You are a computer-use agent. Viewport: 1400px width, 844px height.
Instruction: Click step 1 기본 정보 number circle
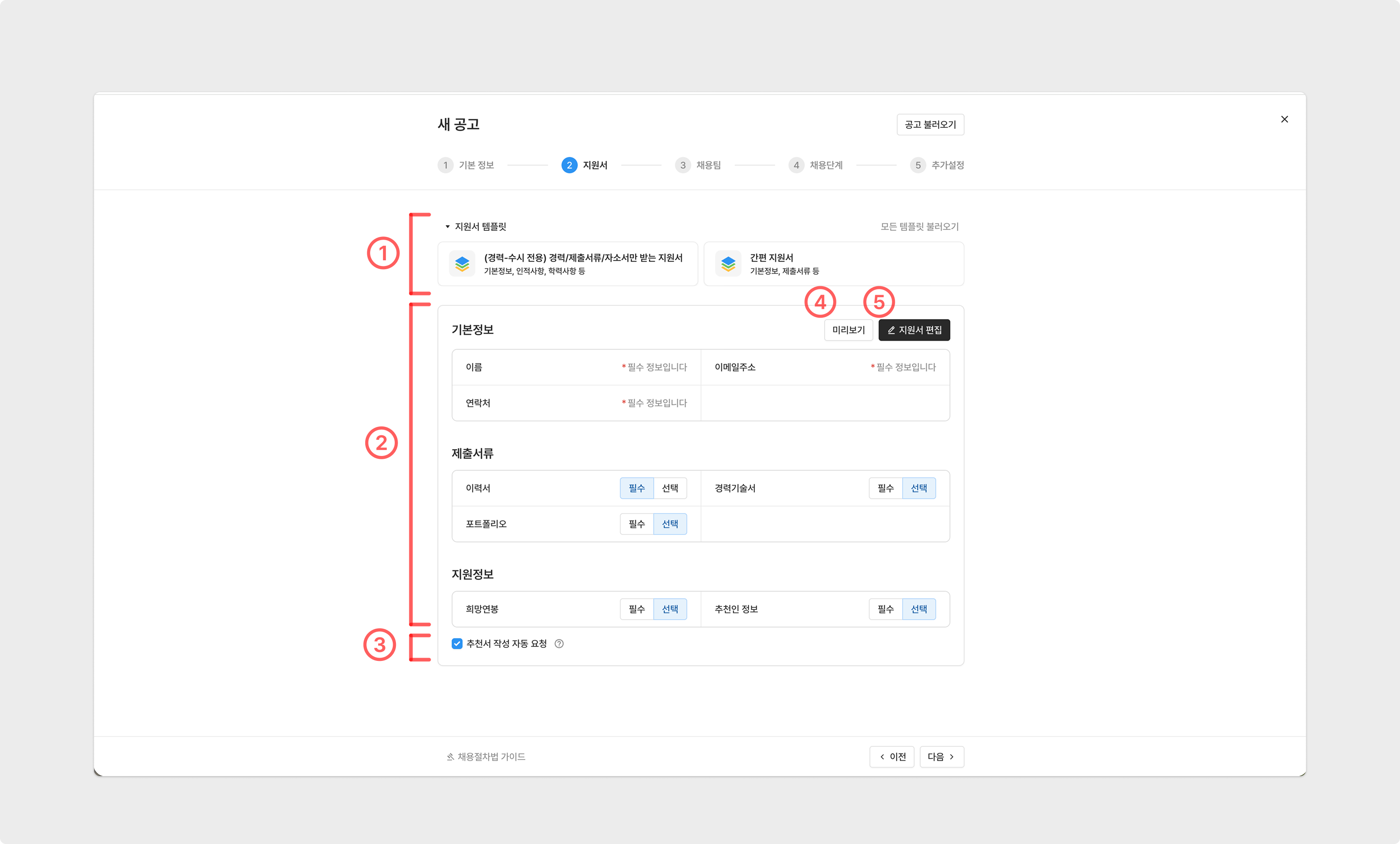pos(445,165)
